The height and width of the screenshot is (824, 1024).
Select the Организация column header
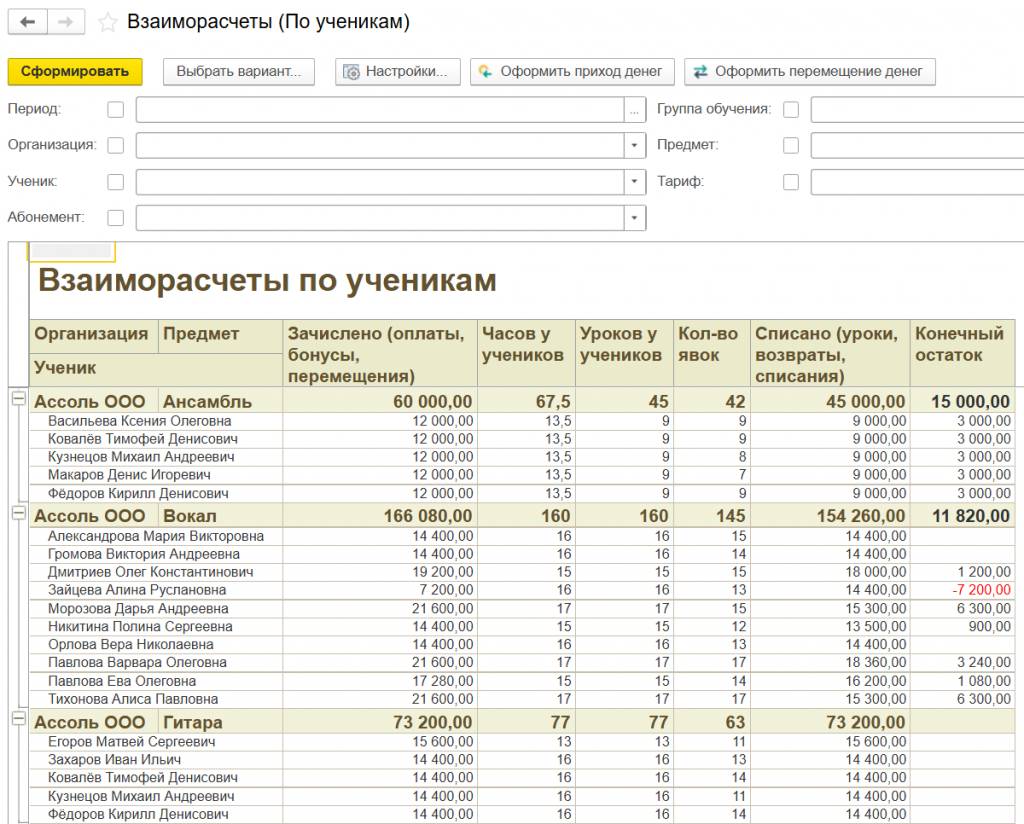tap(93, 336)
